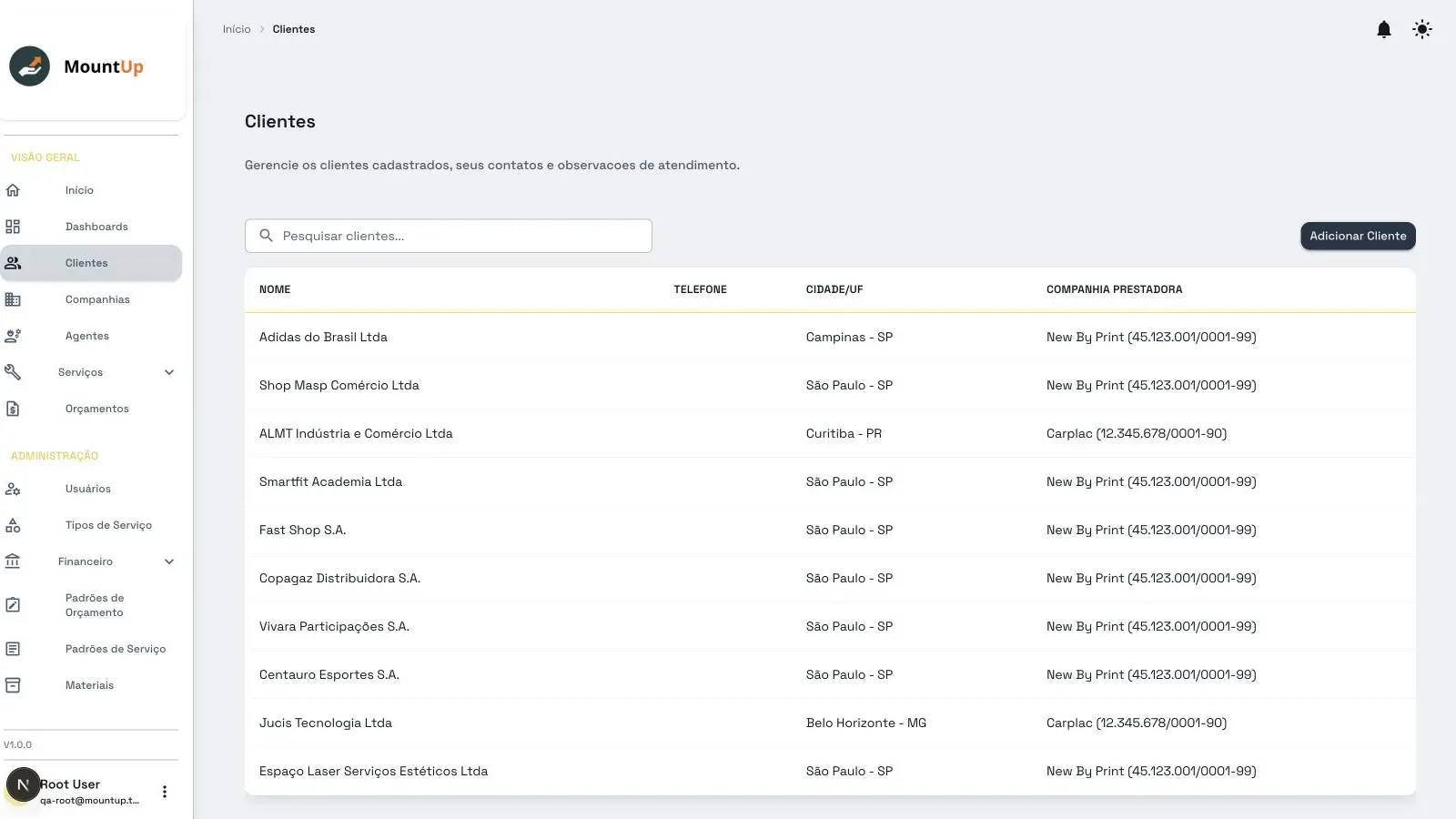Click the Adicionar Cliente button

1358,236
